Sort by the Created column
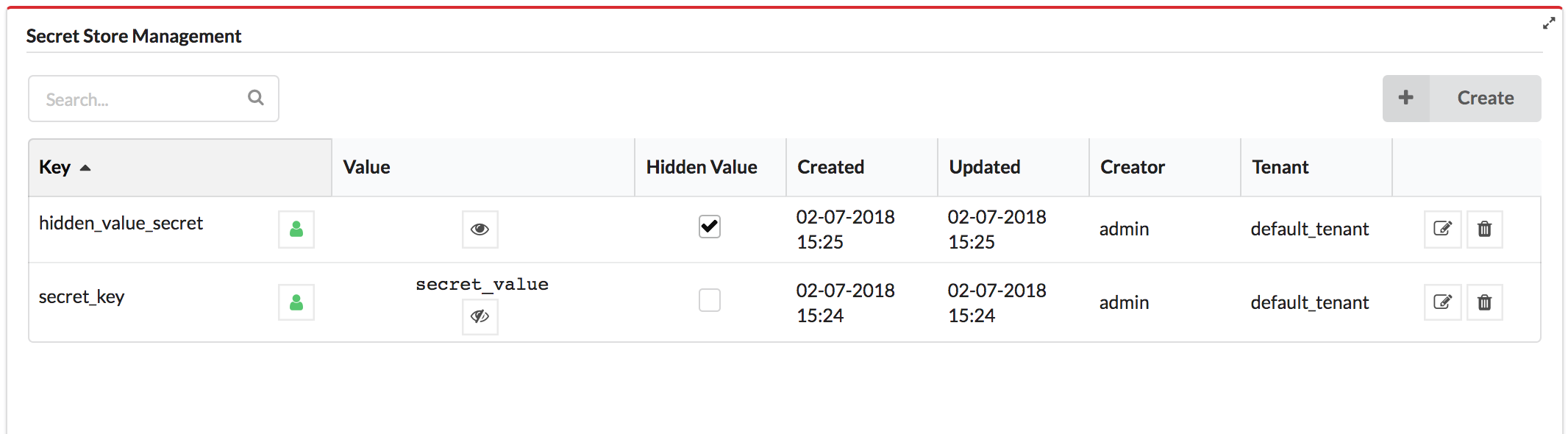 831,167
